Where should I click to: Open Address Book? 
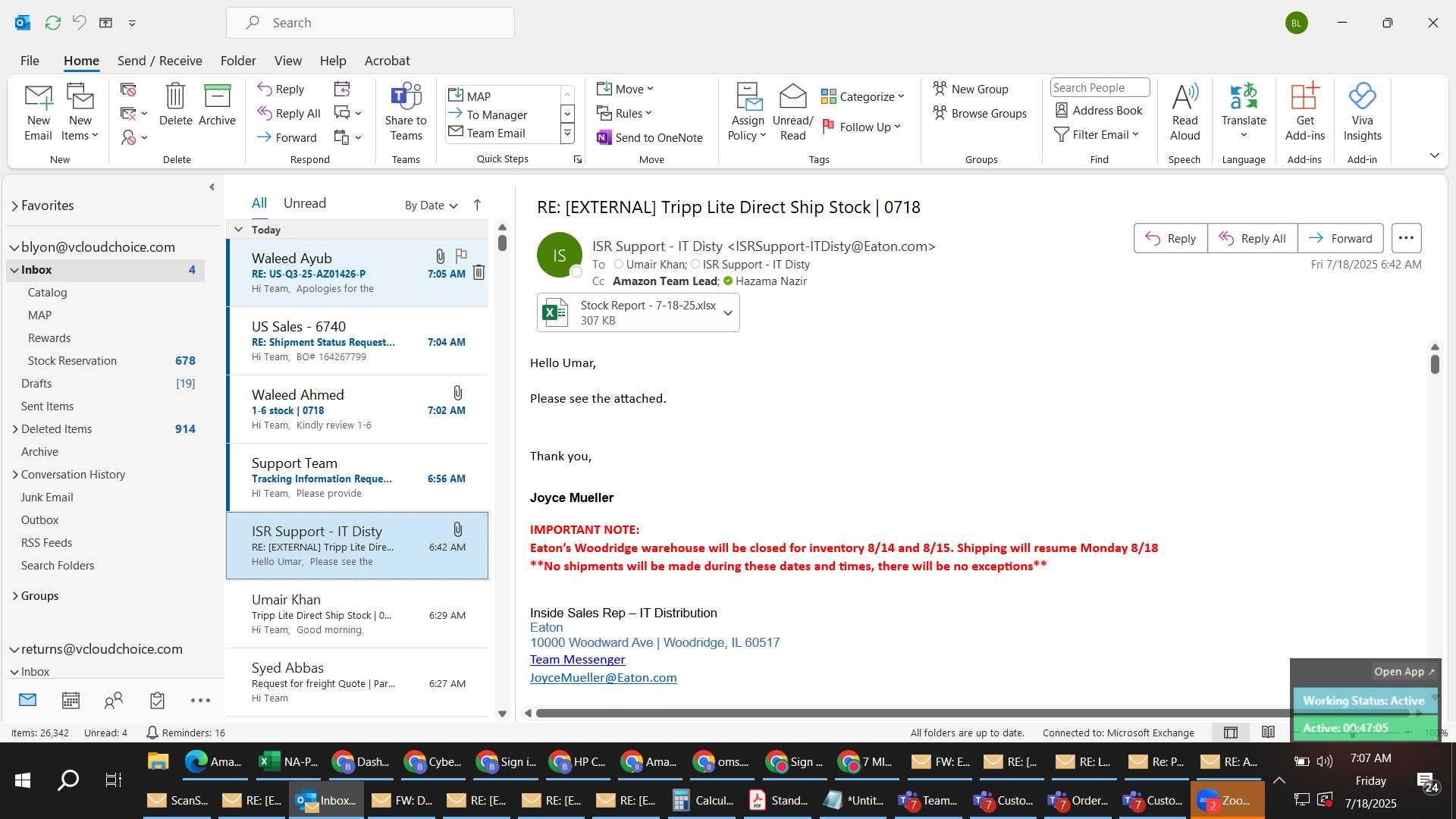tap(1099, 111)
